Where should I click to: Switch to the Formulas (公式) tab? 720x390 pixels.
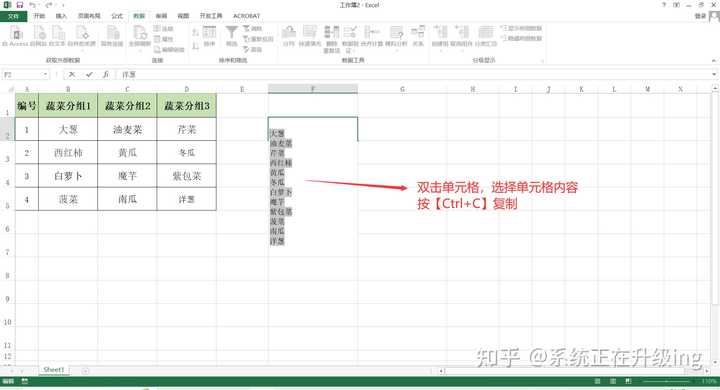click(117, 16)
